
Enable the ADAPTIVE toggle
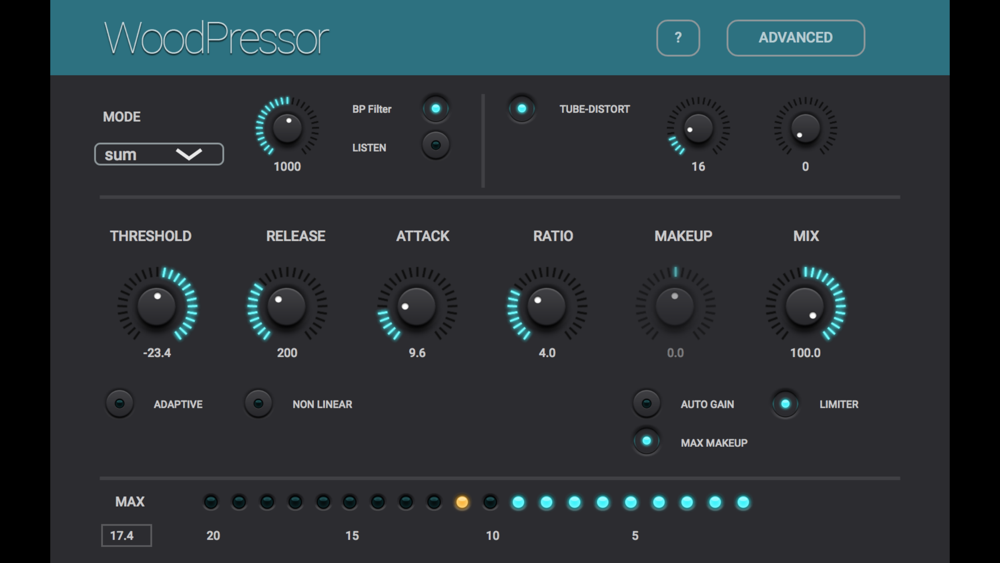click(x=119, y=404)
